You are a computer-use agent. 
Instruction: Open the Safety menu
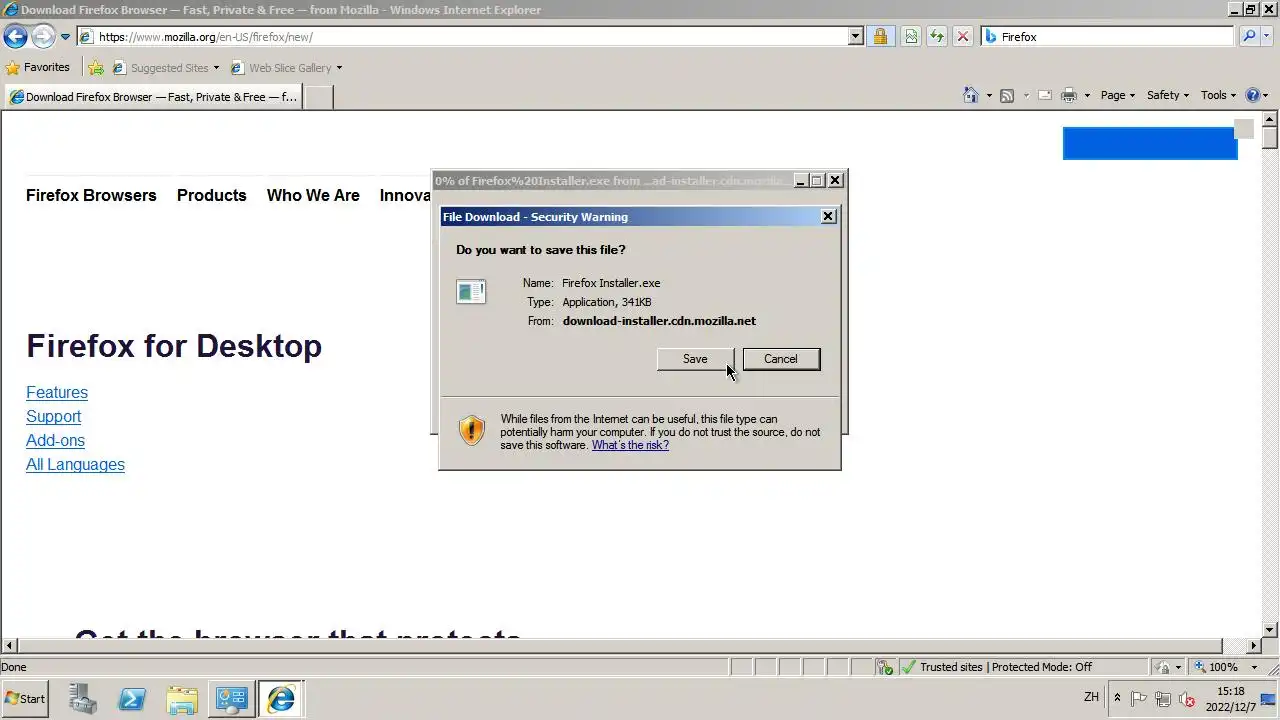(1168, 95)
